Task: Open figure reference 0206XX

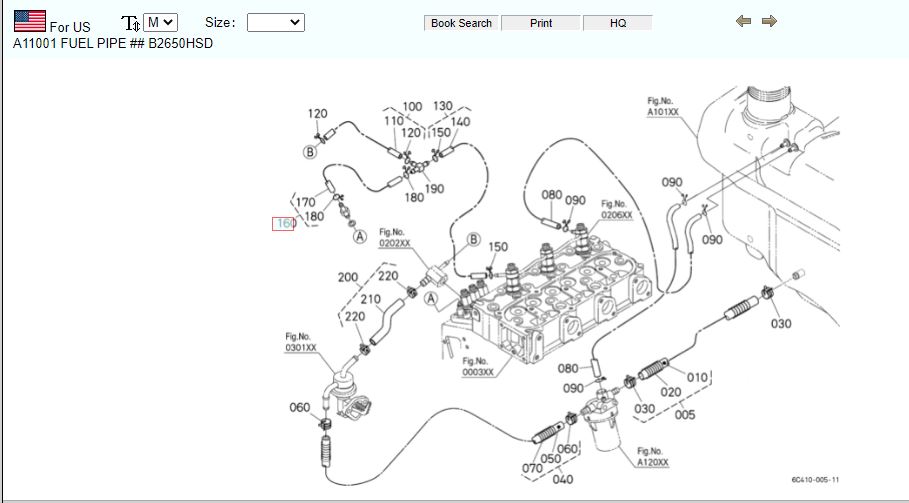Action: point(616,210)
